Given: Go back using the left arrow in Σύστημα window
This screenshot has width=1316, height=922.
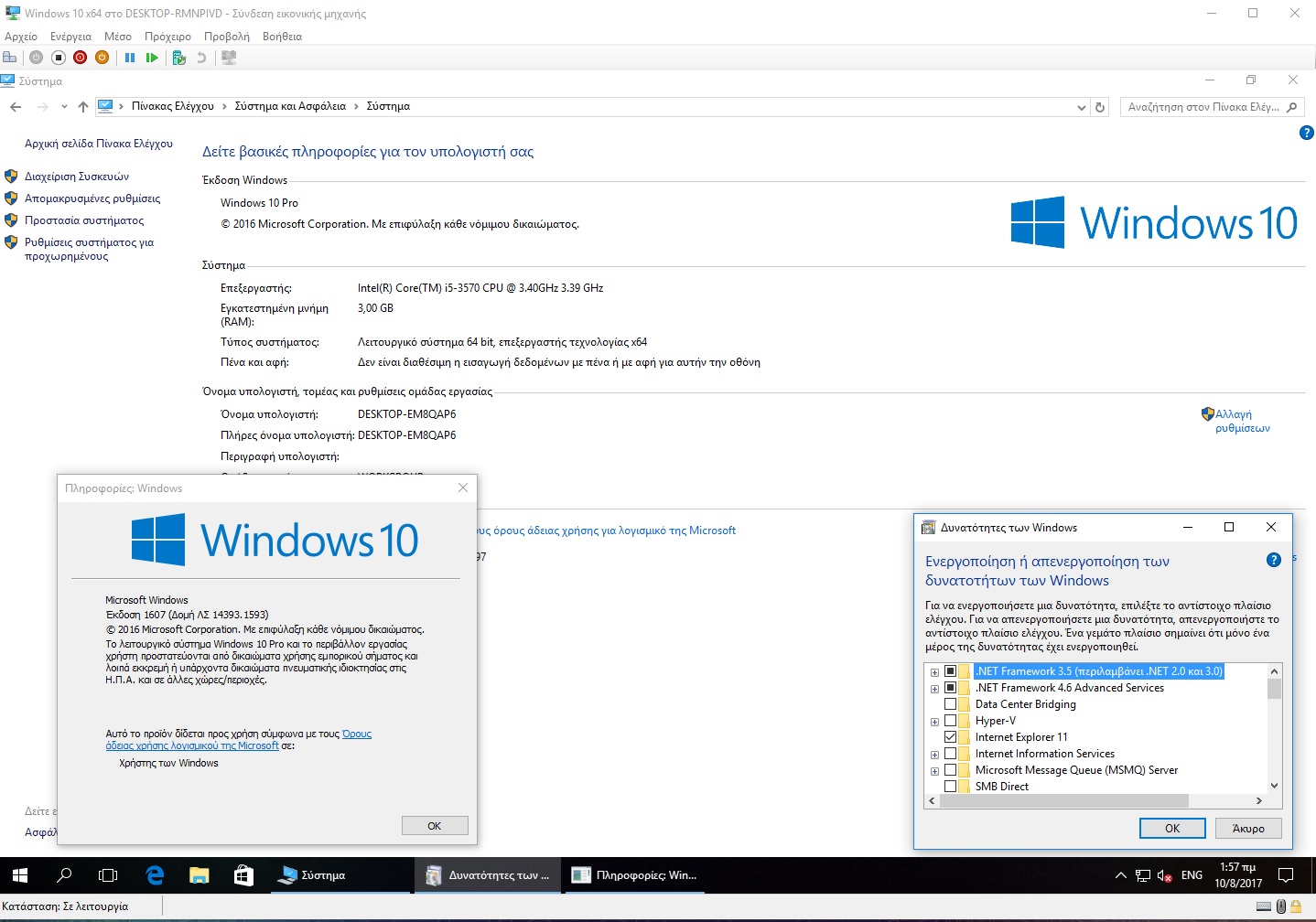Looking at the screenshot, I should pyautogui.click(x=16, y=107).
